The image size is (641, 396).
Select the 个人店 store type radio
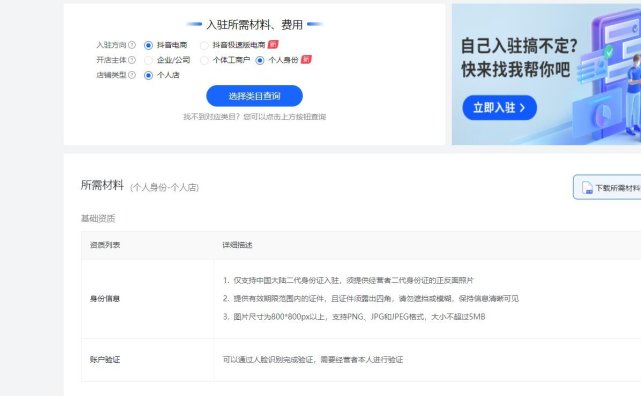click(x=148, y=75)
